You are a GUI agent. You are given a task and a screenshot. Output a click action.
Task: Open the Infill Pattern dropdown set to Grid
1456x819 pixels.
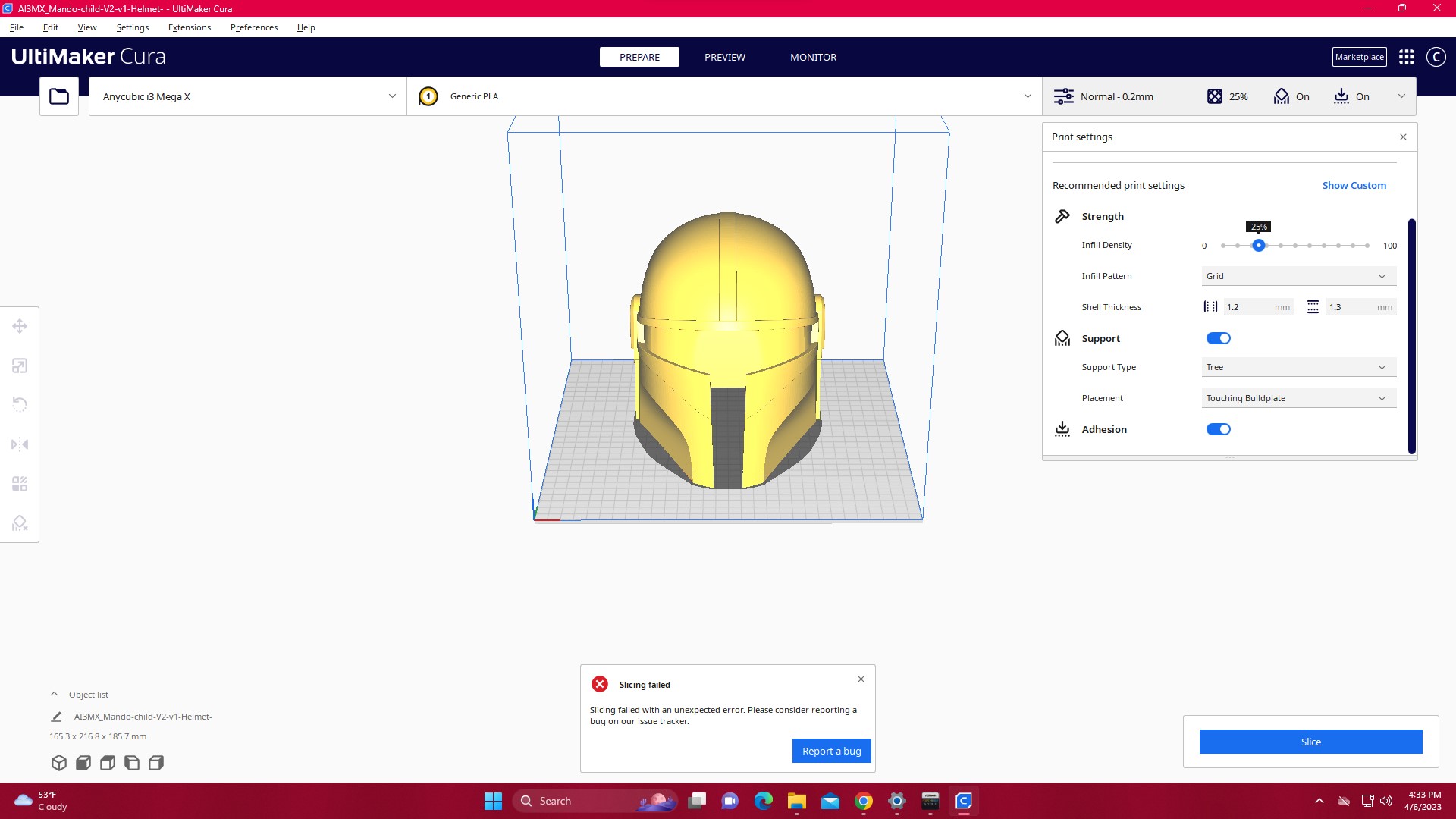point(1298,275)
